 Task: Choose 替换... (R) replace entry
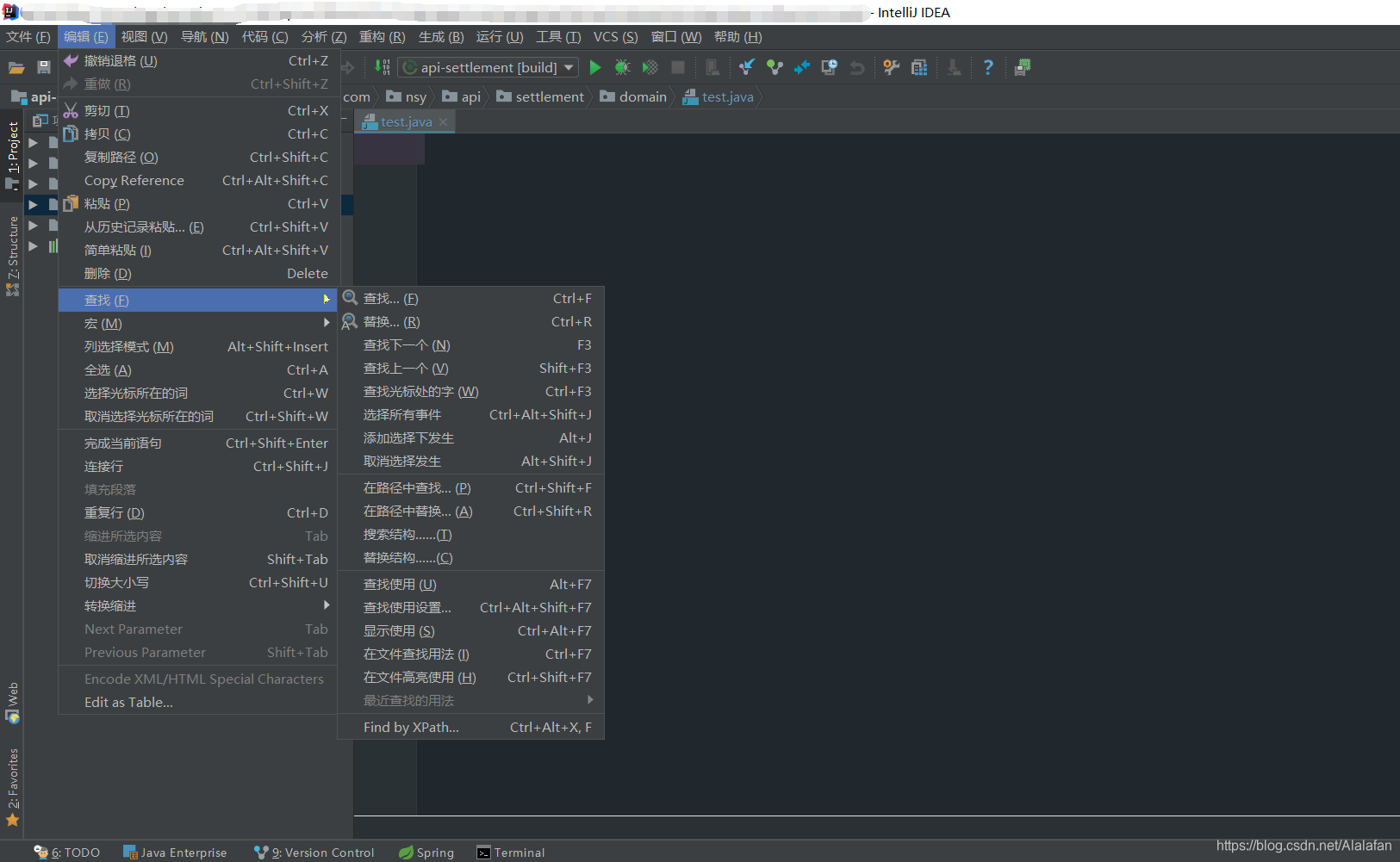[x=470, y=322]
